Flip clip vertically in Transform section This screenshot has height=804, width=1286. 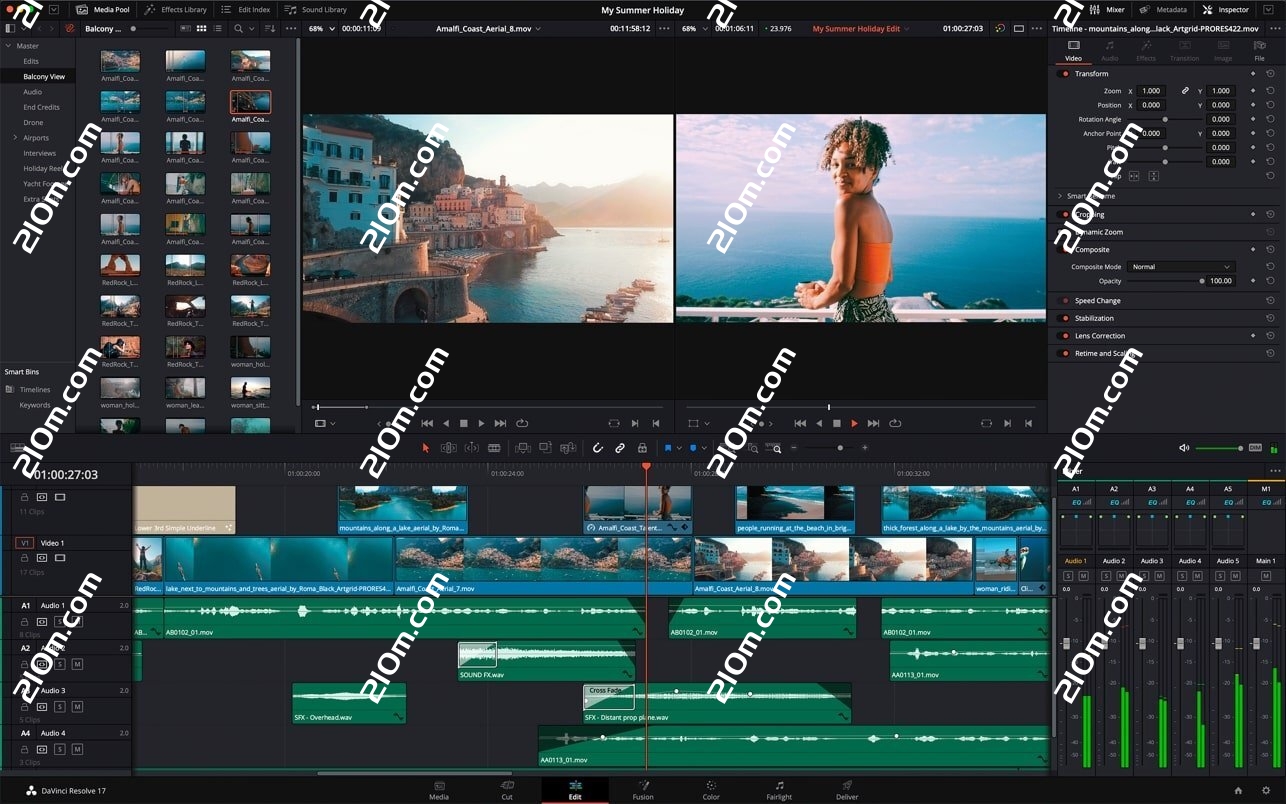1153,176
